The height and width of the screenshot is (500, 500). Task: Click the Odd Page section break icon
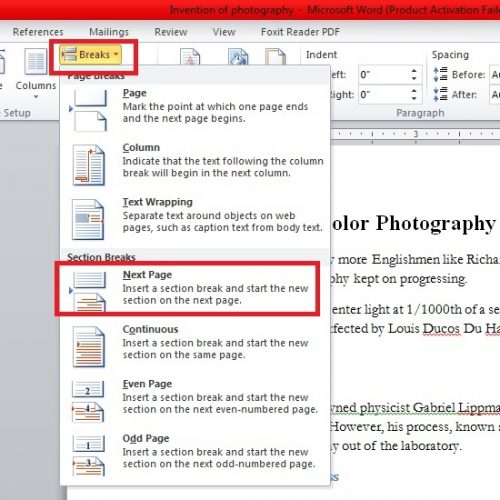[x=88, y=456]
